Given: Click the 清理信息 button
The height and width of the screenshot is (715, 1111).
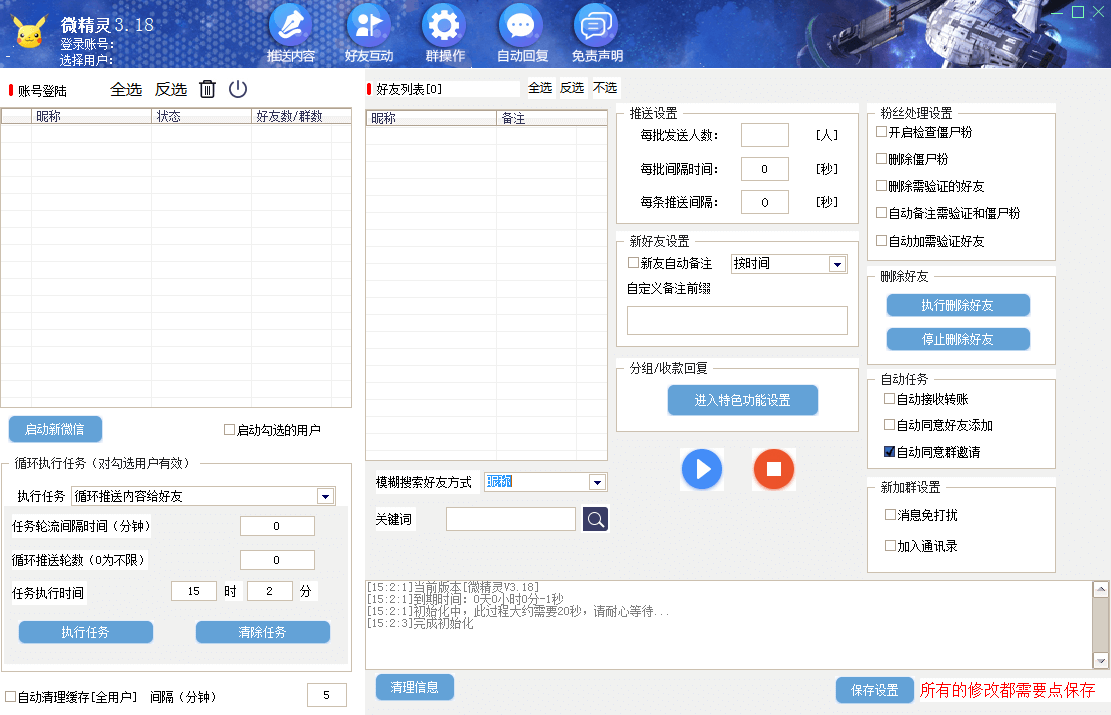Looking at the screenshot, I should pyautogui.click(x=414, y=687).
